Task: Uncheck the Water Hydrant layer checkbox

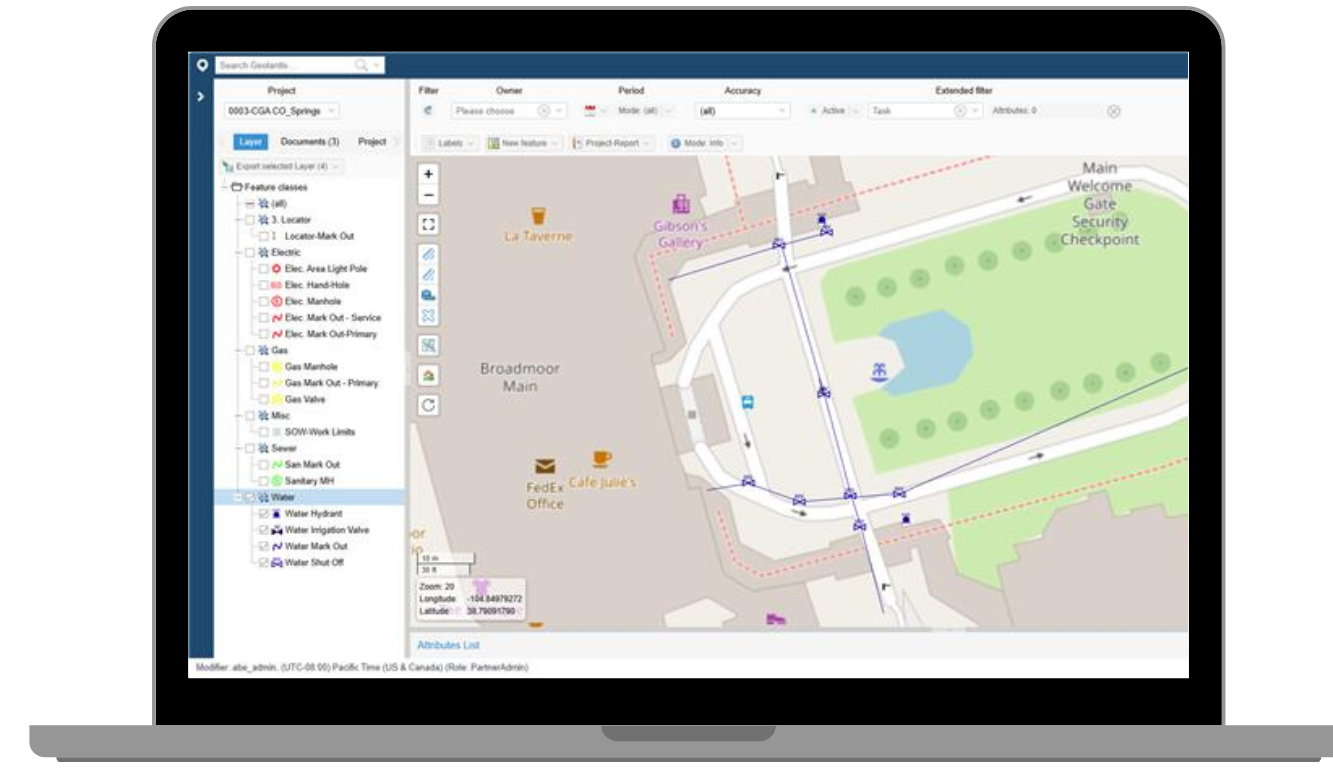Action: pos(263,514)
